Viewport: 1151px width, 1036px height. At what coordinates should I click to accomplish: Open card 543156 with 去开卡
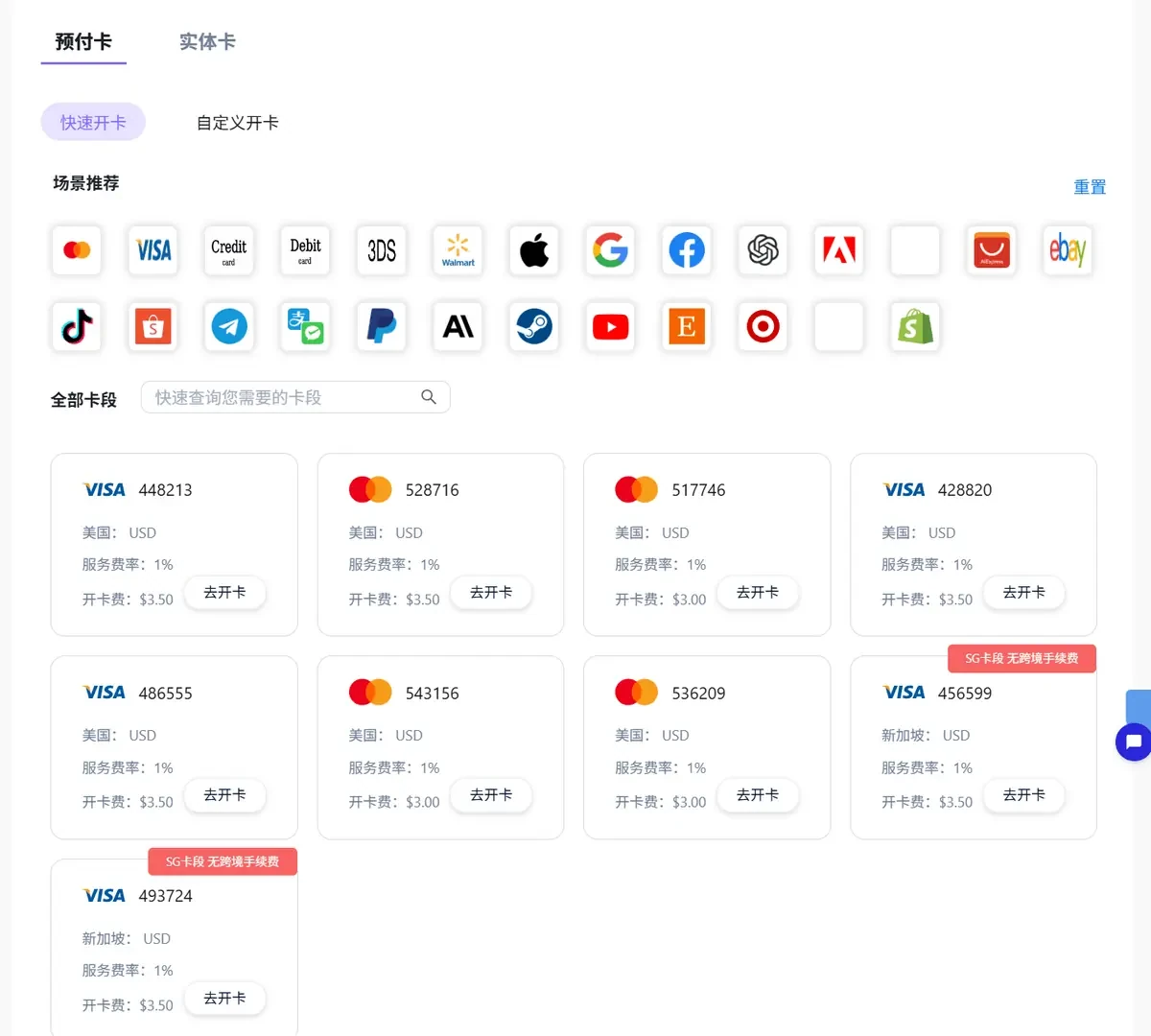coord(491,795)
